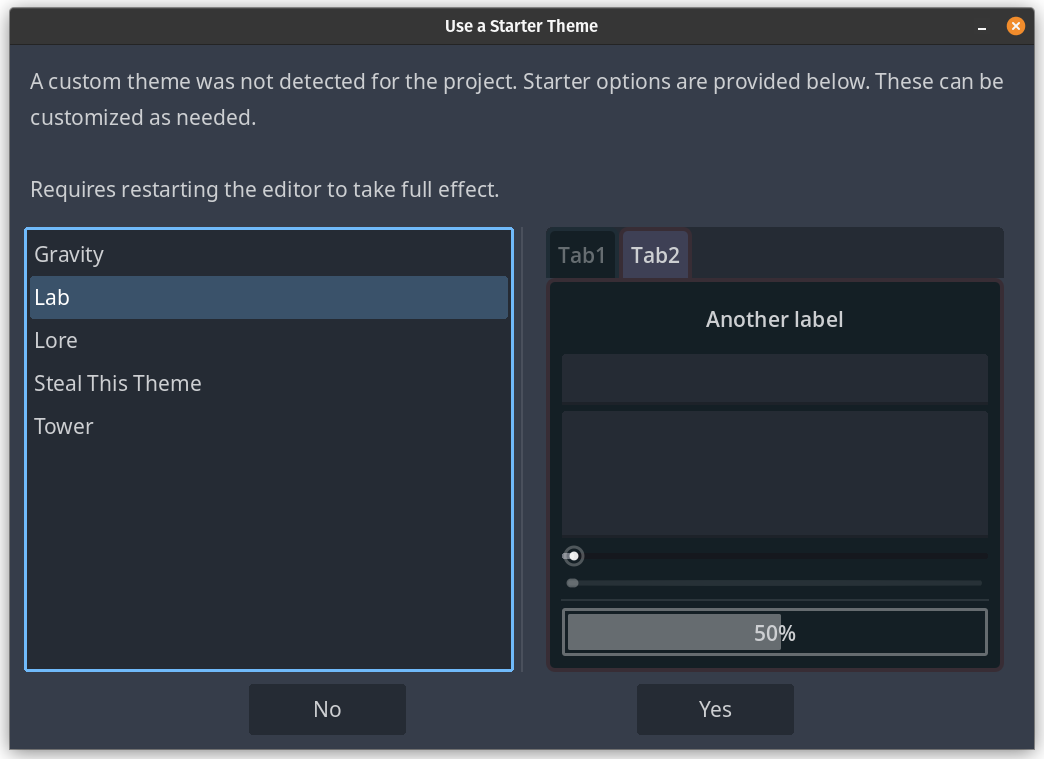Screen dimensions: 1044x759
Task: Open Tab2 in the theme preview
Action: point(655,256)
